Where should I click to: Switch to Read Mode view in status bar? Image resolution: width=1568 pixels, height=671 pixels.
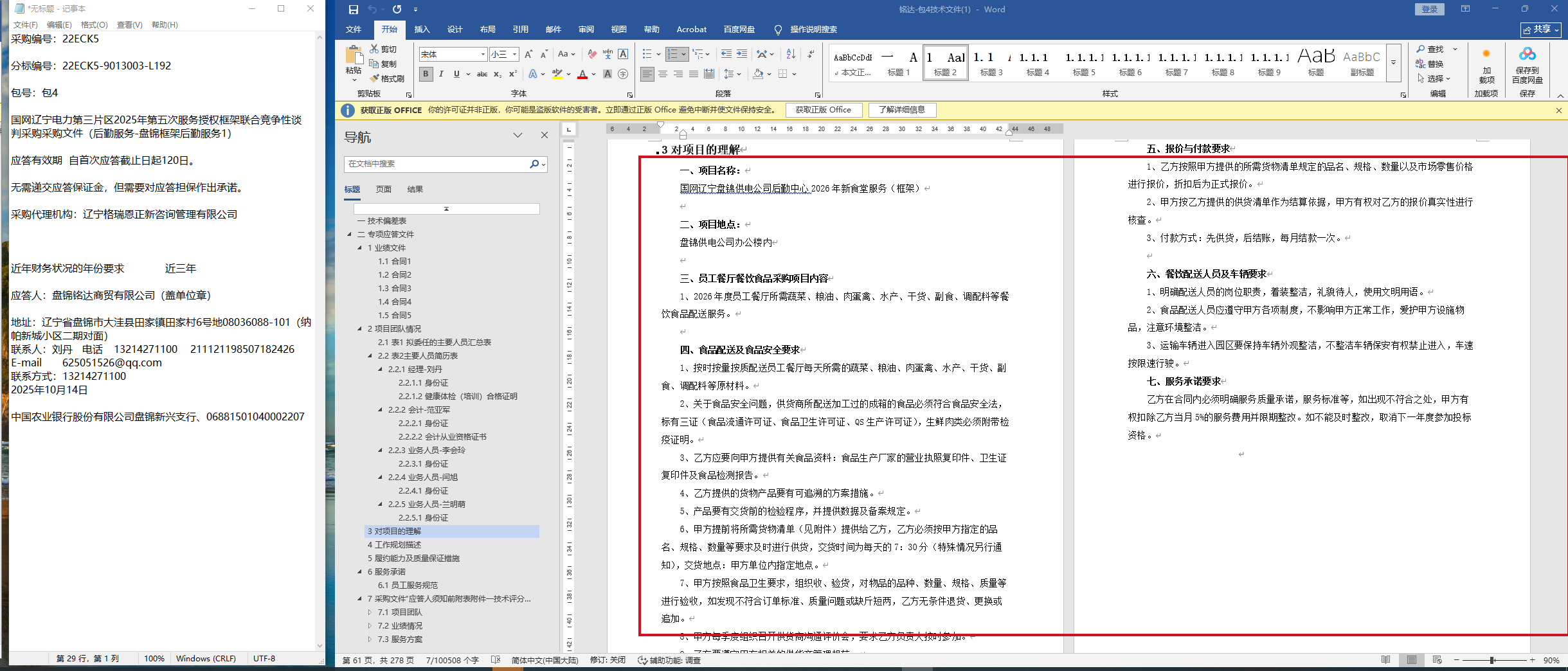pos(1385,660)
